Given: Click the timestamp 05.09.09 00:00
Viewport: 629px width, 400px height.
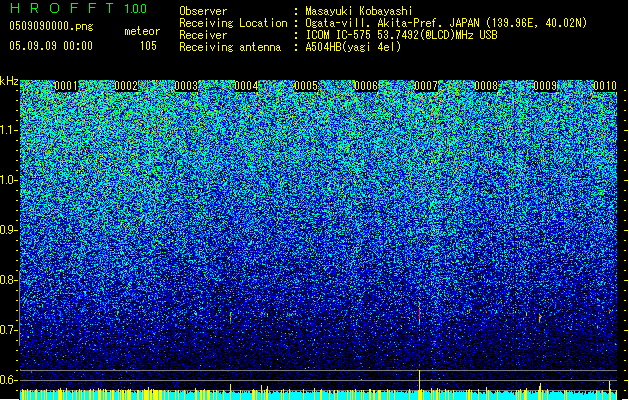Looking at the screenshot, I should coord(51,46).
